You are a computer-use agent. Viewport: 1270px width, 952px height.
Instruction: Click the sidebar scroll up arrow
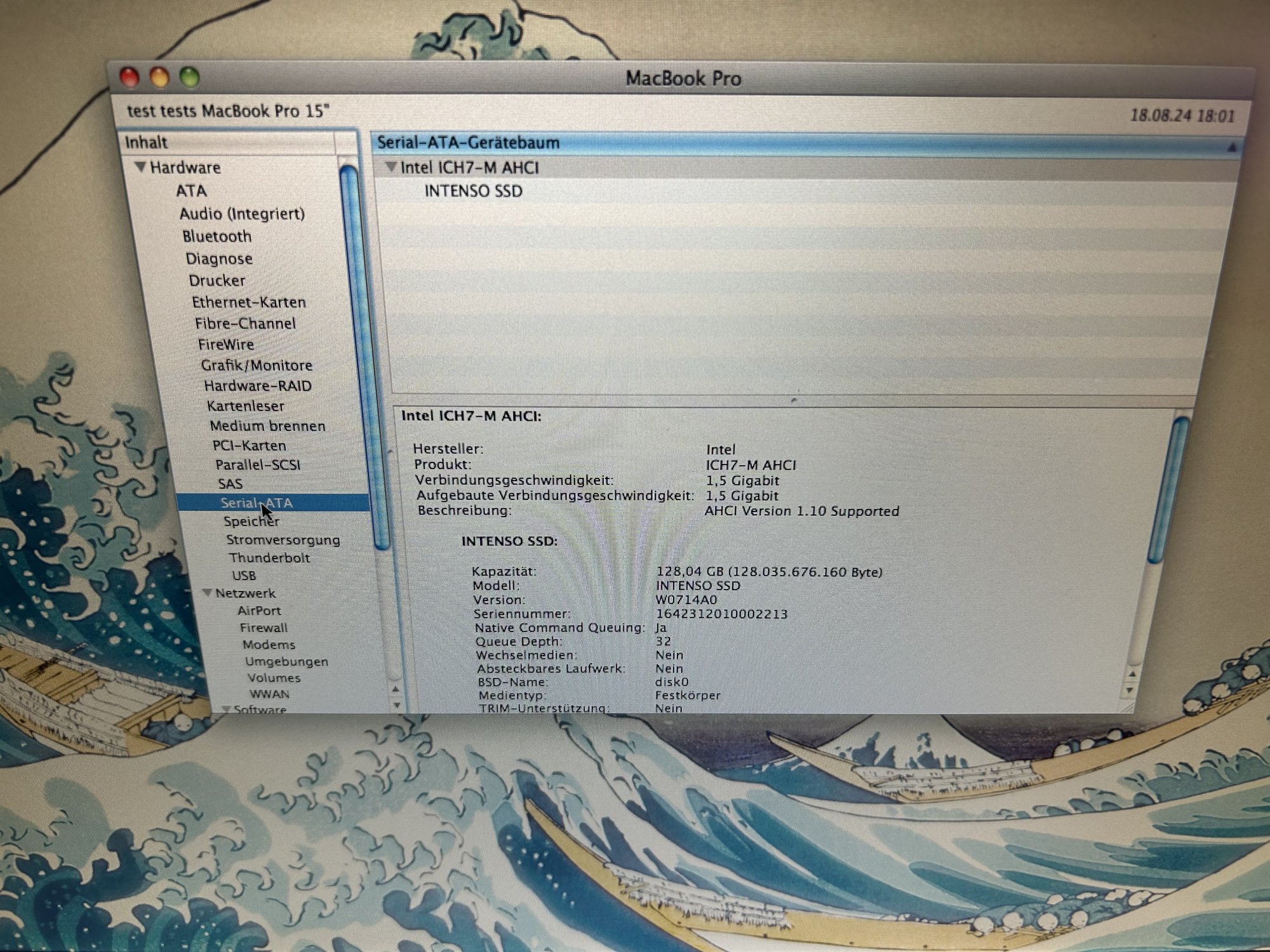[396, 689]
